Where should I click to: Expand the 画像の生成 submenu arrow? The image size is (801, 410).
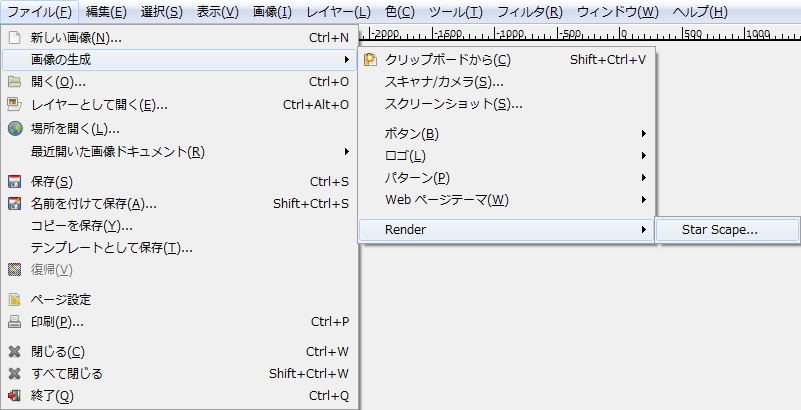347,60
